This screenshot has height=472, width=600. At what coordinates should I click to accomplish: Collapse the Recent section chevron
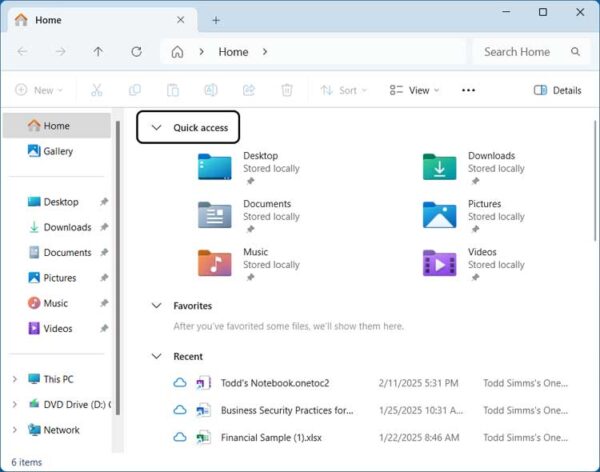pyautogui.click(x=156, y=356)
